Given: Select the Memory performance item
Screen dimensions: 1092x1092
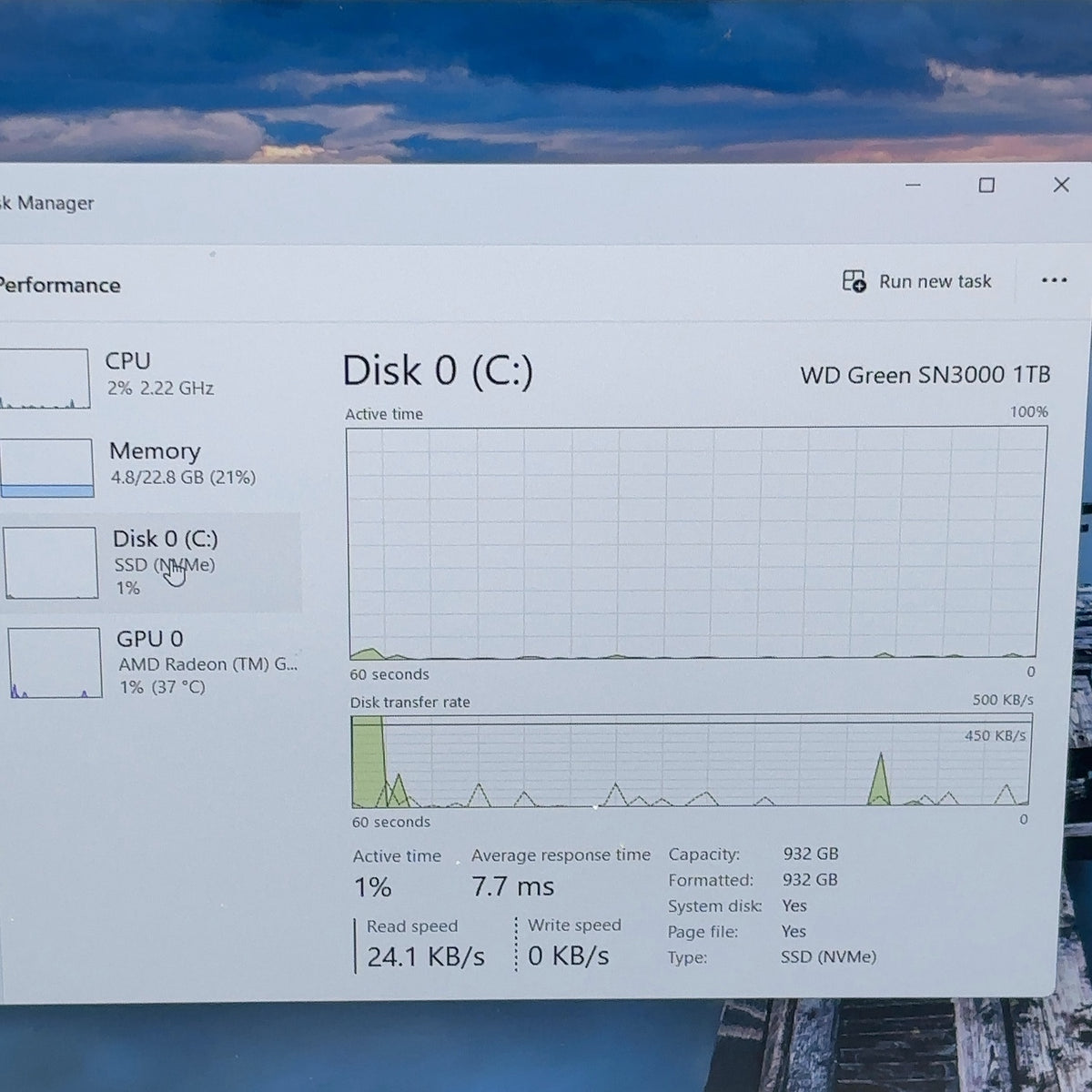Looking at the screenshot, I should (x=150, y=466).
